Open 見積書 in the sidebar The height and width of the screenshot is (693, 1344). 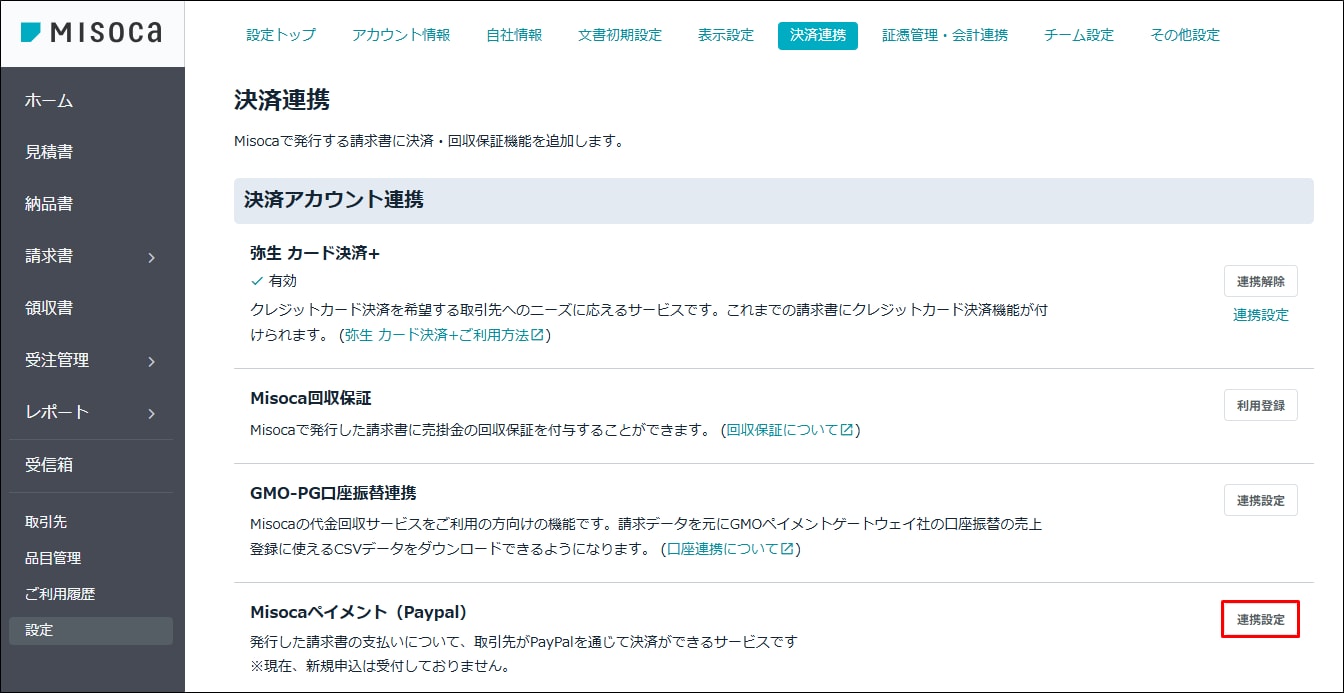point(49,152)
